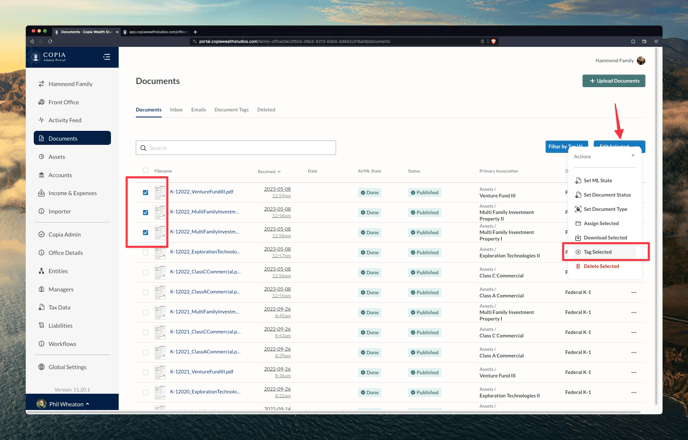
Task: Reload the browser page
Action: pyautogui.click(x=50, y=41)
